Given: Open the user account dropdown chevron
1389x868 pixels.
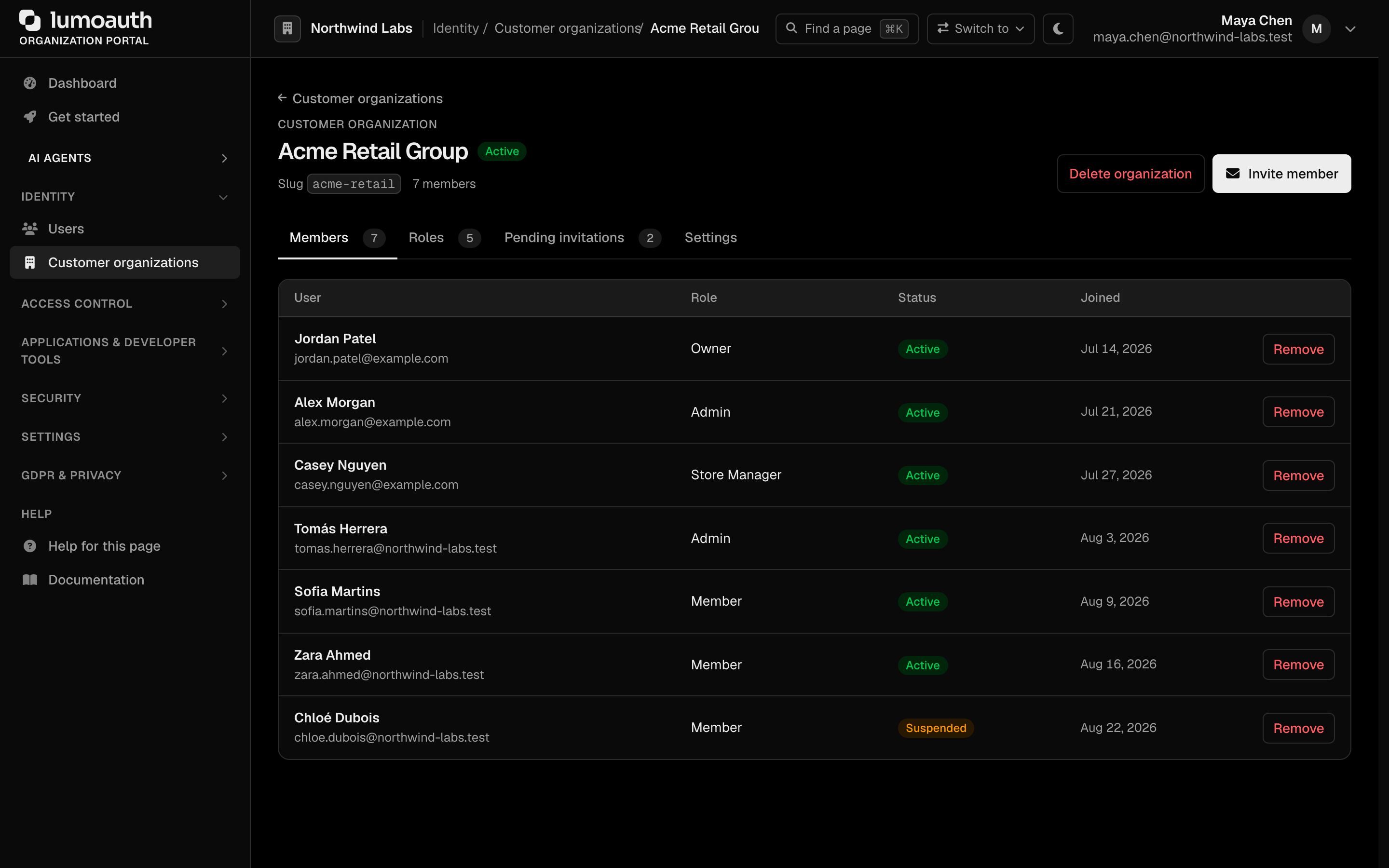Looking at the screenshot, I should tap(1350, 29).
